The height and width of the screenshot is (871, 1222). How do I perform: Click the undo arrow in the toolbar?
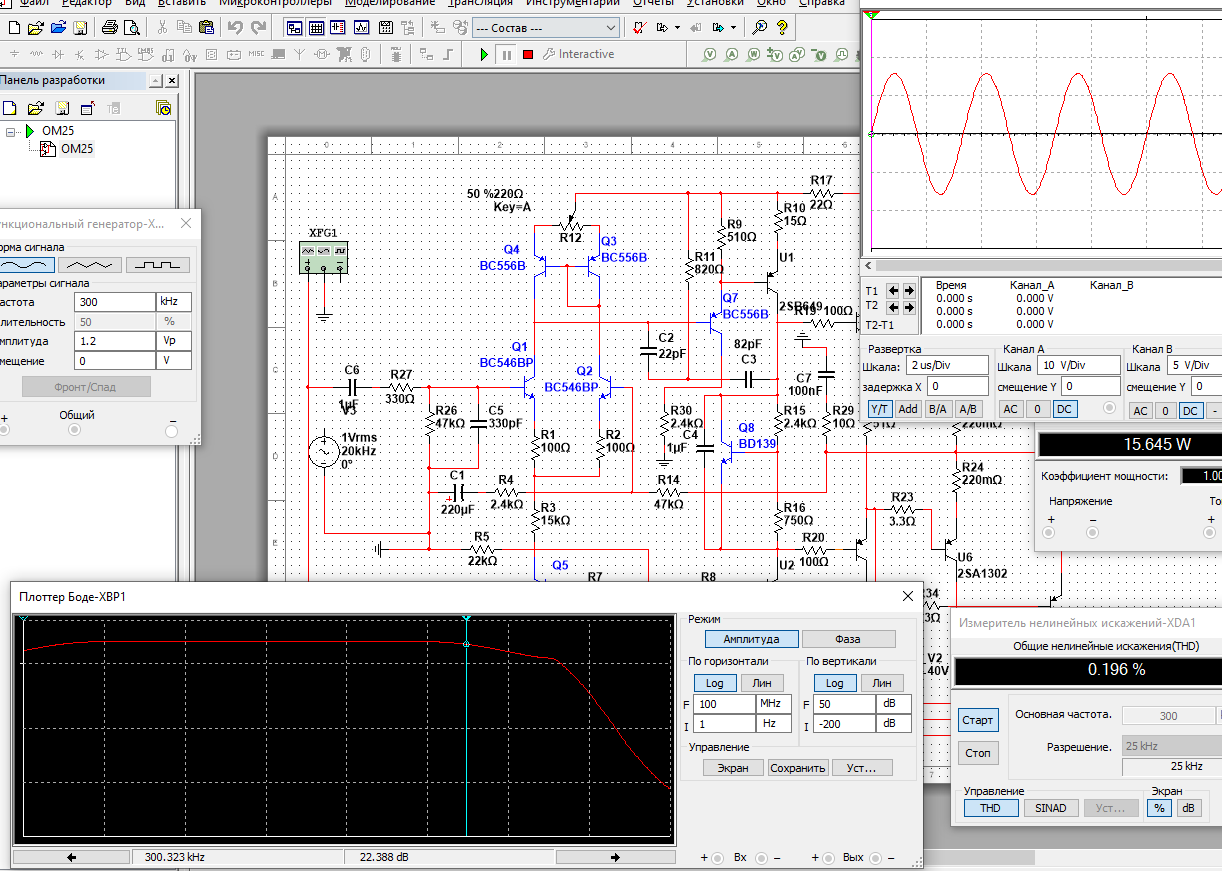coord(235,27)
